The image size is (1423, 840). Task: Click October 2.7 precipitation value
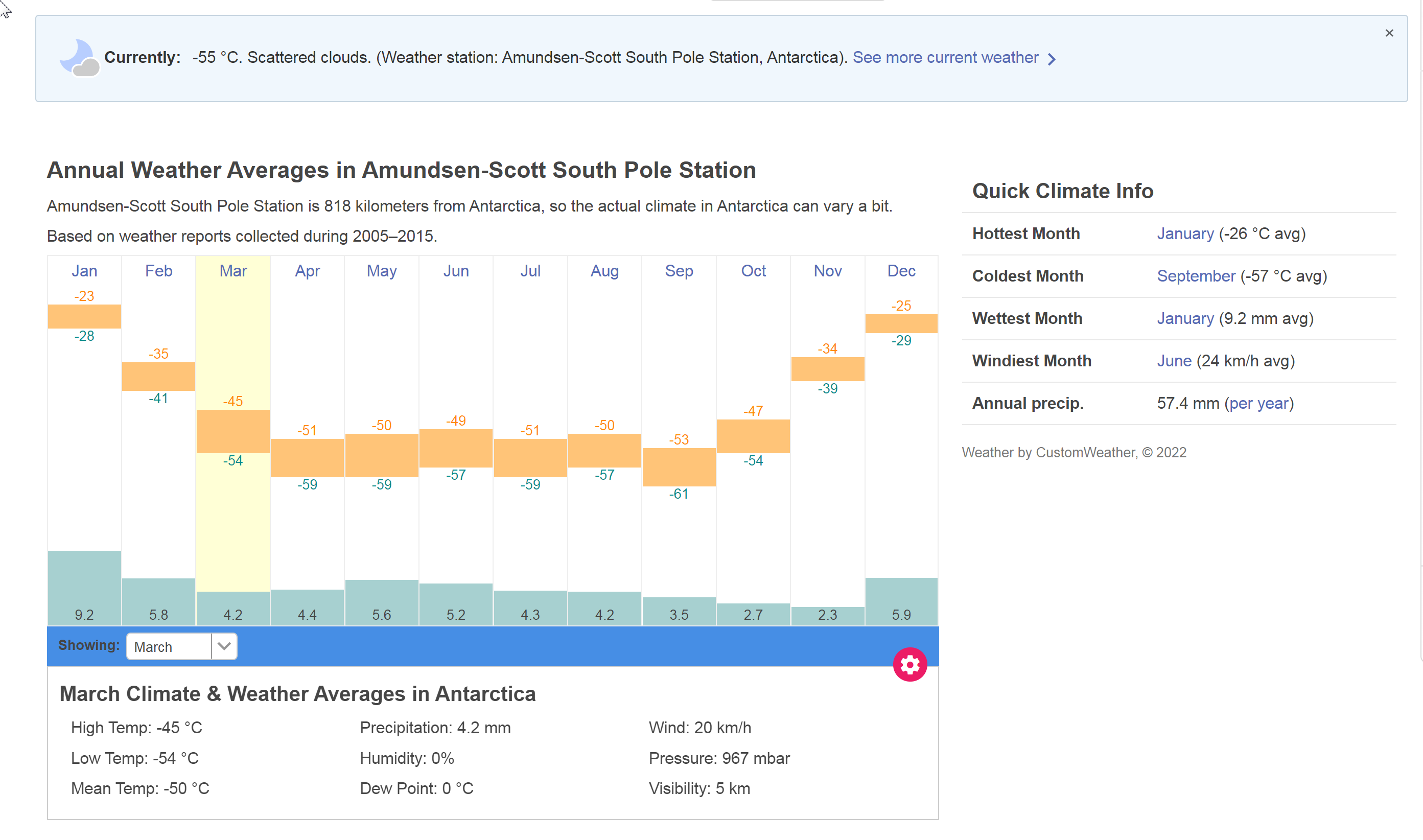click(x=753, y=615)
